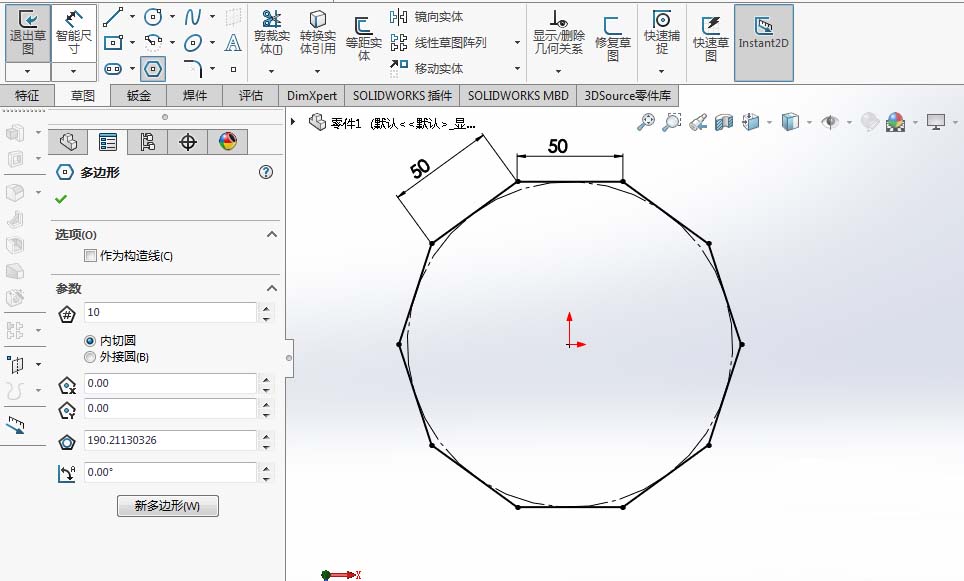Select the Ellipse sketch tool

(193, 42)
